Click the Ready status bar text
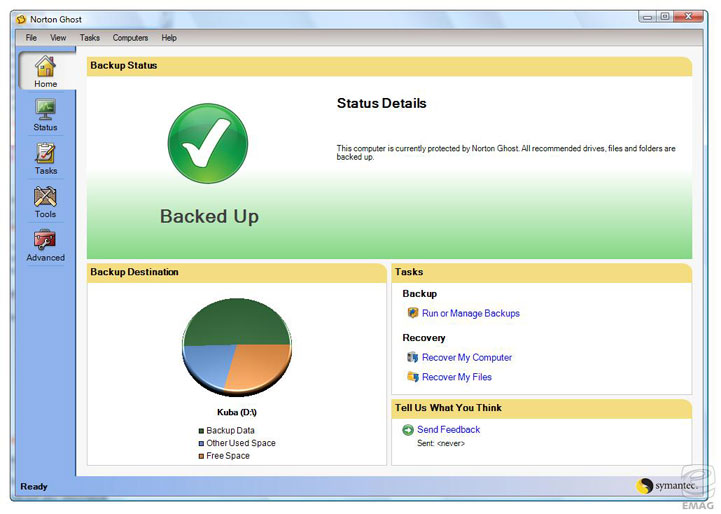This screenshot has width=721, height=514. 34,486
